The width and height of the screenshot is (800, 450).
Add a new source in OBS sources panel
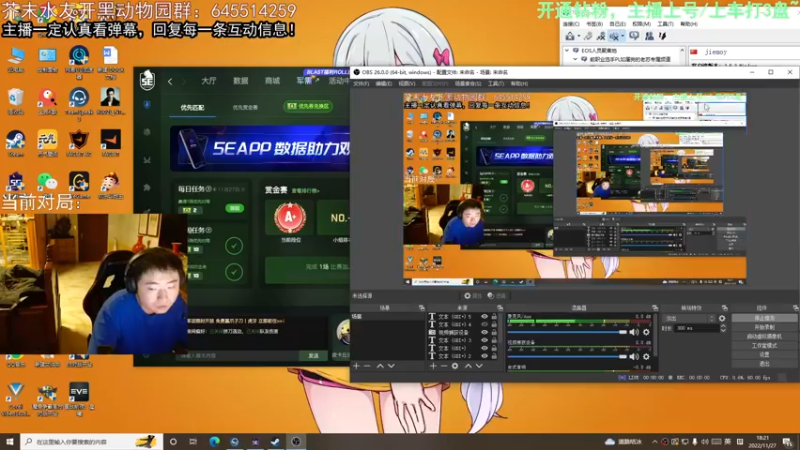433,366
